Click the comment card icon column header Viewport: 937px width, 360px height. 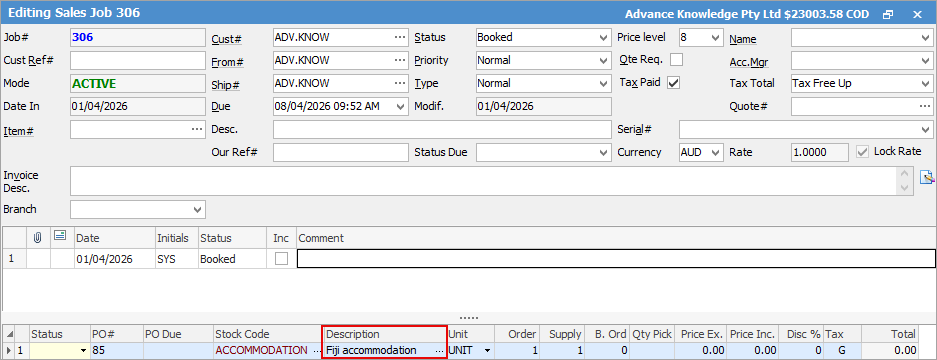61,237
